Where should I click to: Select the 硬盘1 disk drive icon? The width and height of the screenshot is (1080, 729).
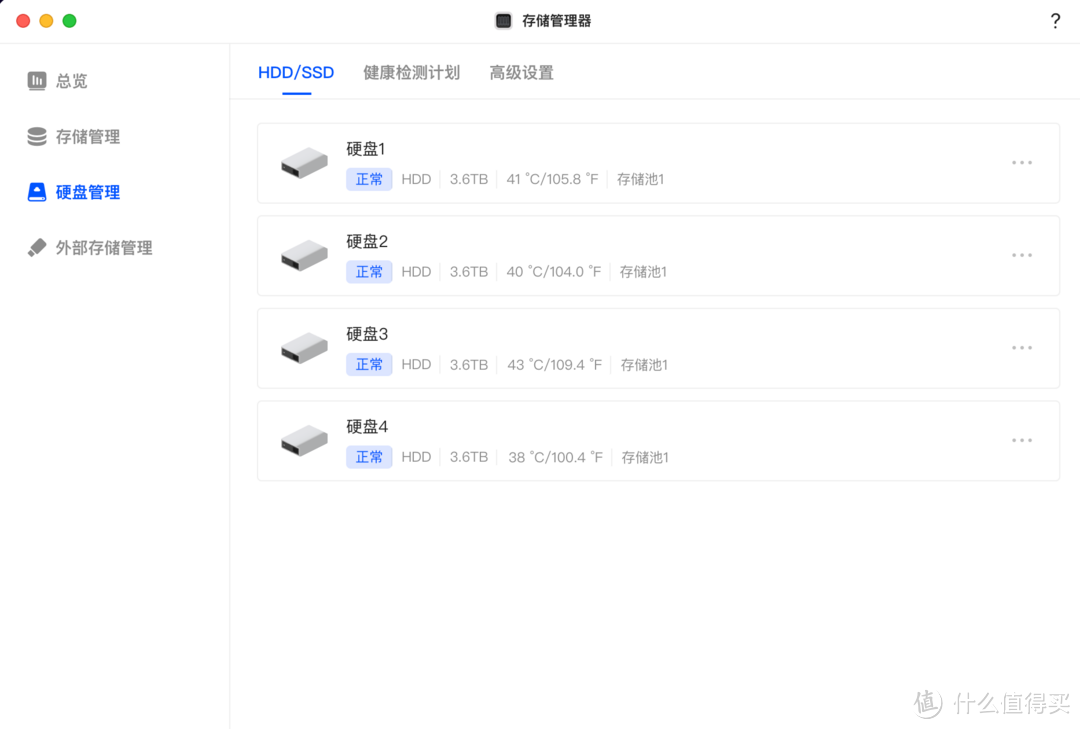303,162
